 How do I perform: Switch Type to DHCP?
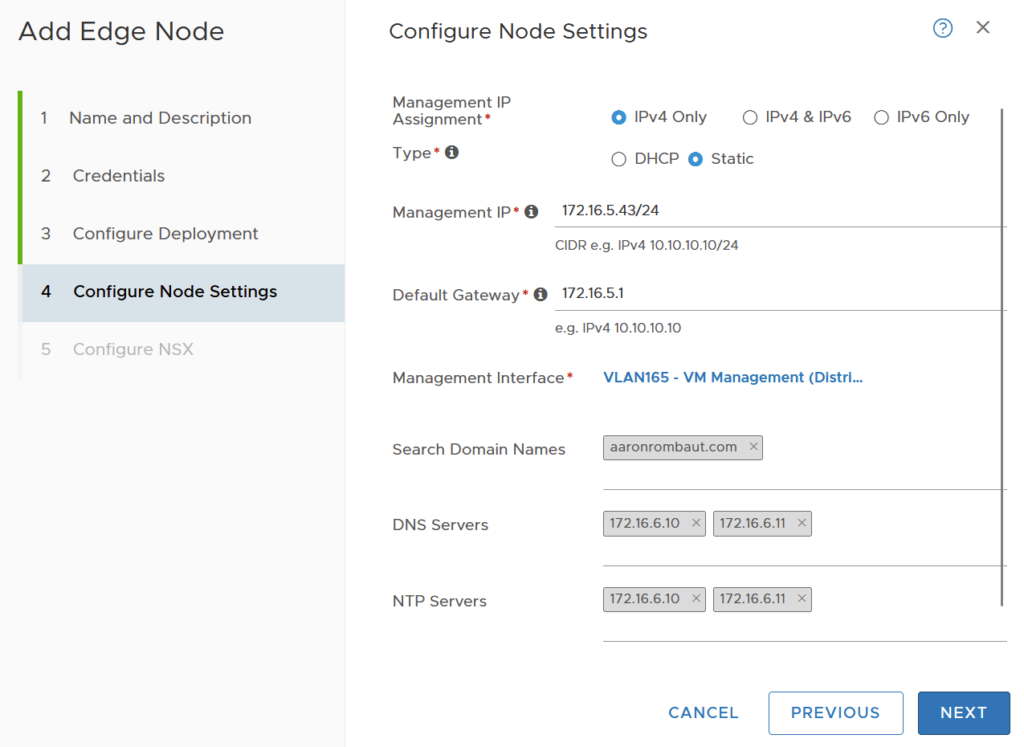619,159
